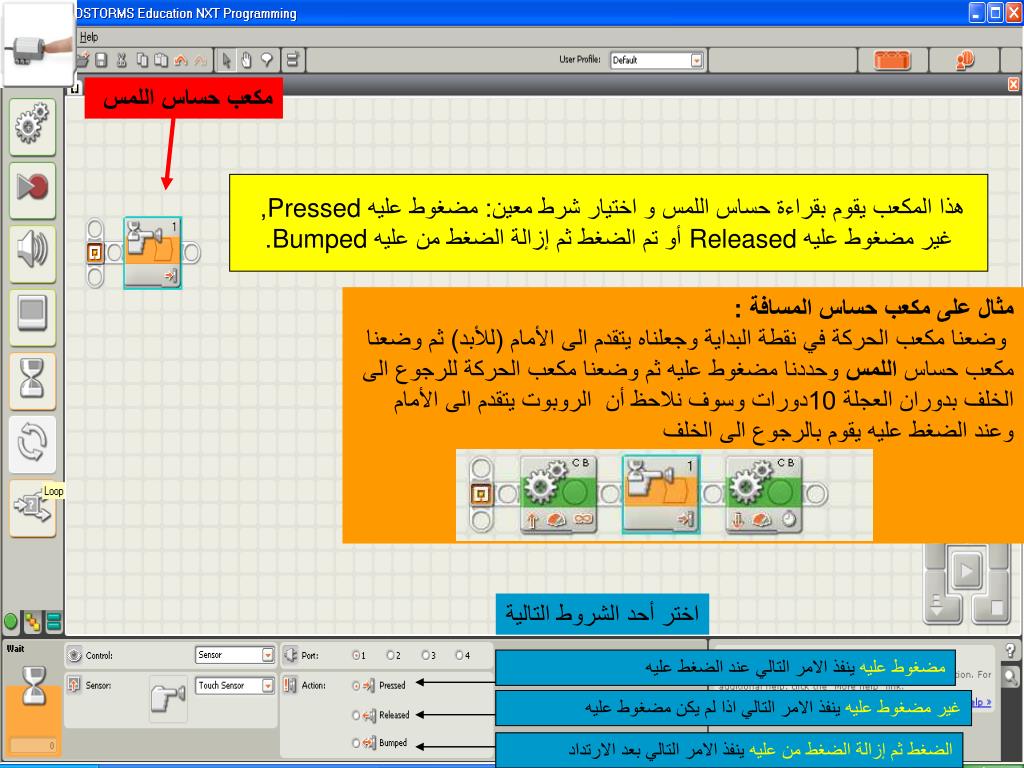Open the Move block in the palette
The image size is (1024, 768).
(33, 126)
